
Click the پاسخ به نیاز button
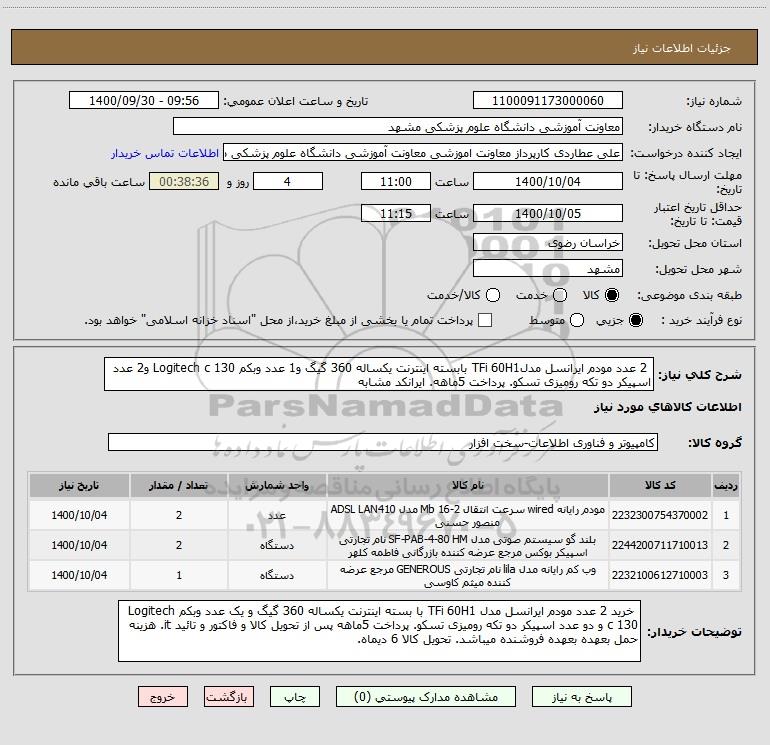(x=581, y=697)
